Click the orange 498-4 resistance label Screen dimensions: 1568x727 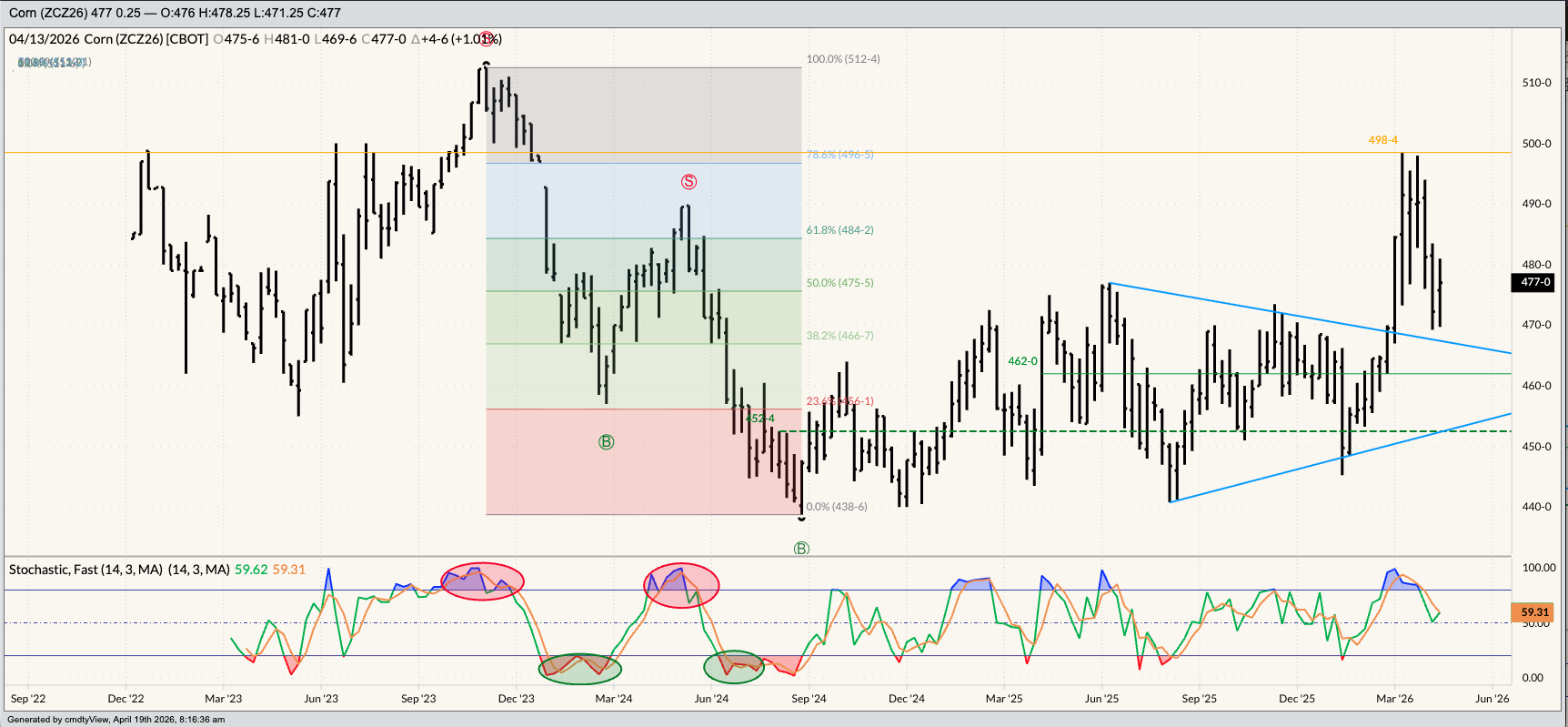point(1382,140)
